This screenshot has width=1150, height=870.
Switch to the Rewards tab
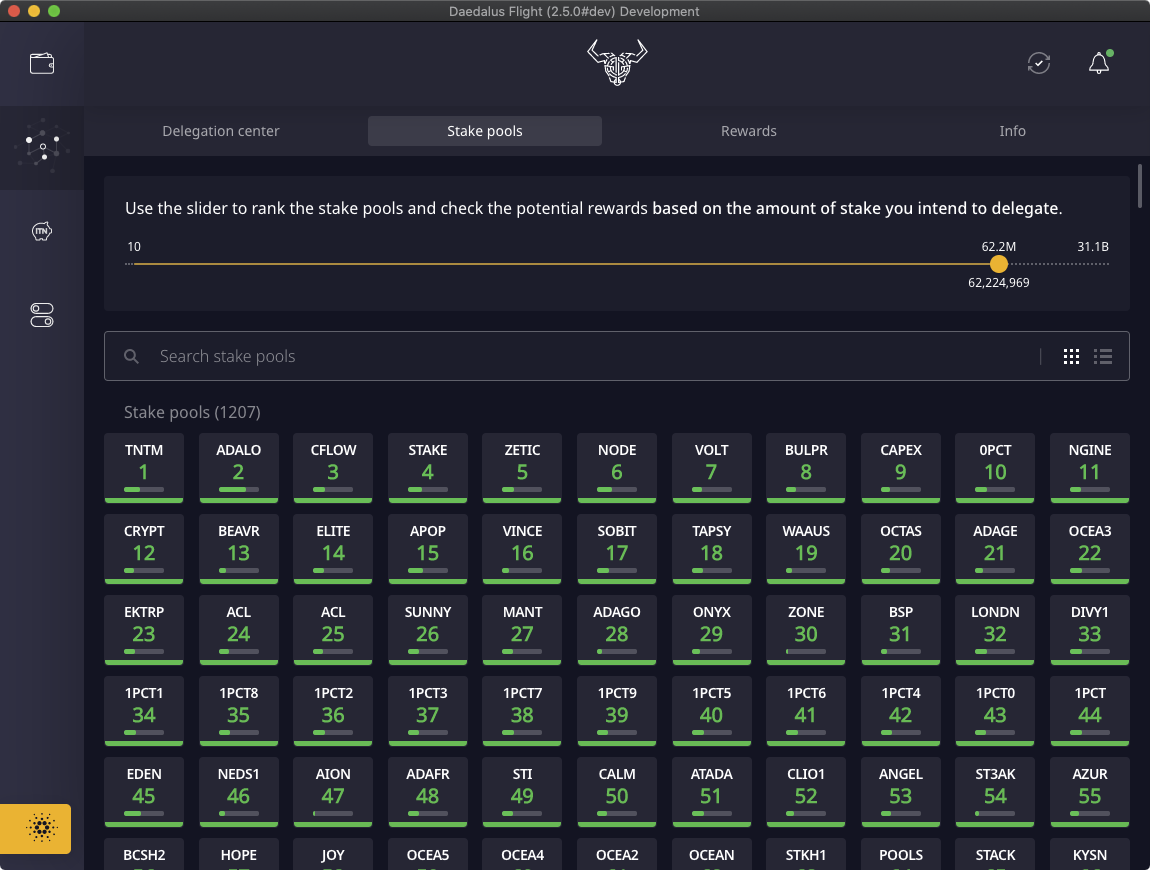(x=749, y=131)
